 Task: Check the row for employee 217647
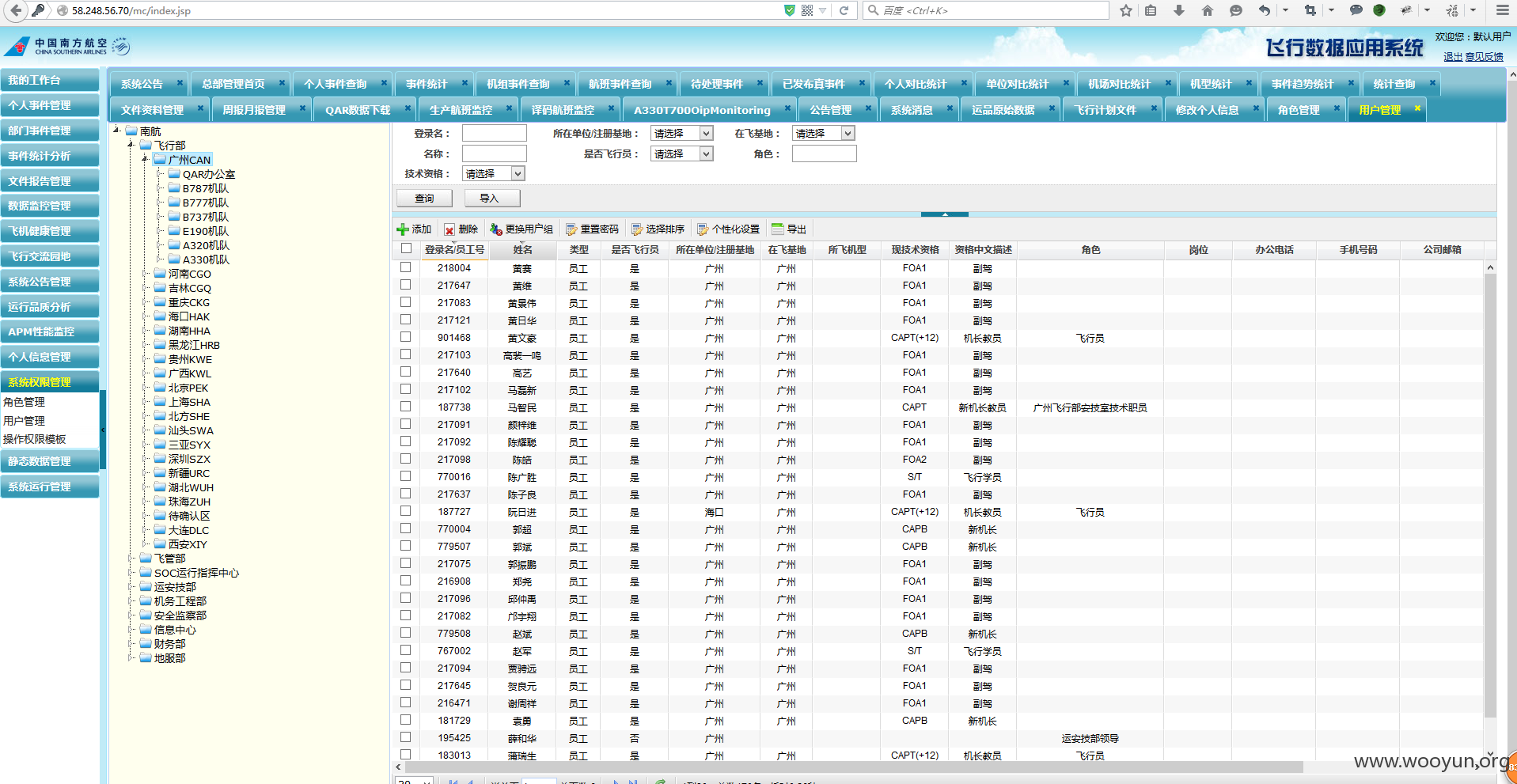[x=406, y=285]
